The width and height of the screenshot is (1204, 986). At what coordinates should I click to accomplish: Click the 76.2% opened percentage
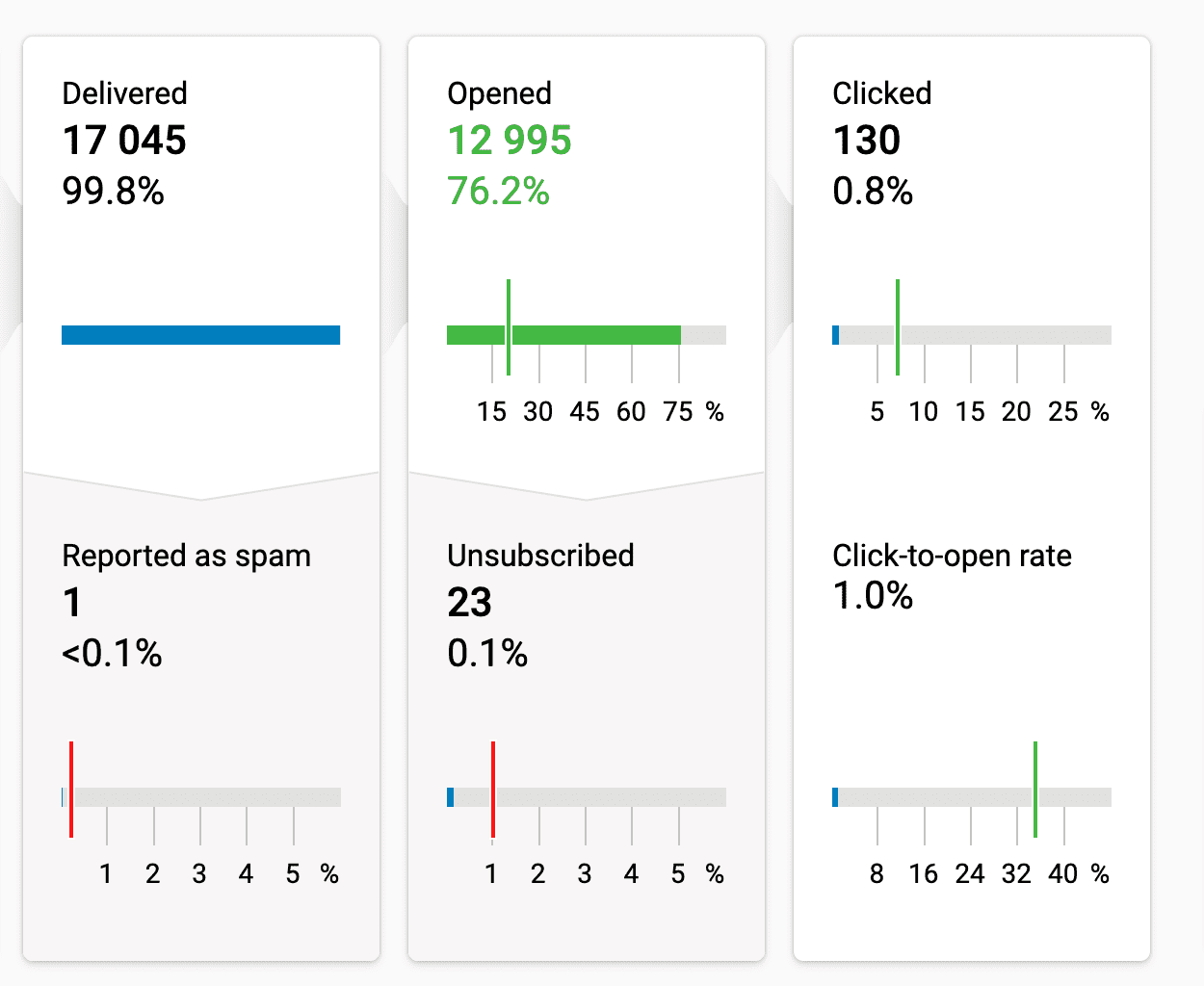(x=498, y=192)
